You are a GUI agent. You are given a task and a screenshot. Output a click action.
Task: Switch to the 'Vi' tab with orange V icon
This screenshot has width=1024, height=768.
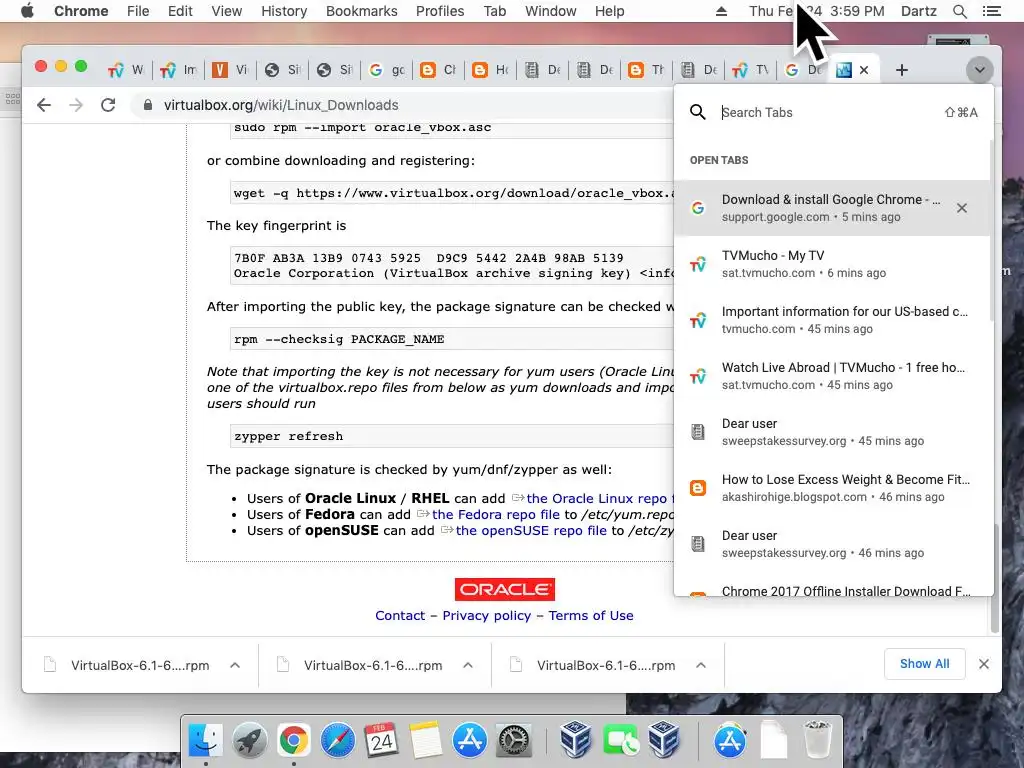(230, 70)
